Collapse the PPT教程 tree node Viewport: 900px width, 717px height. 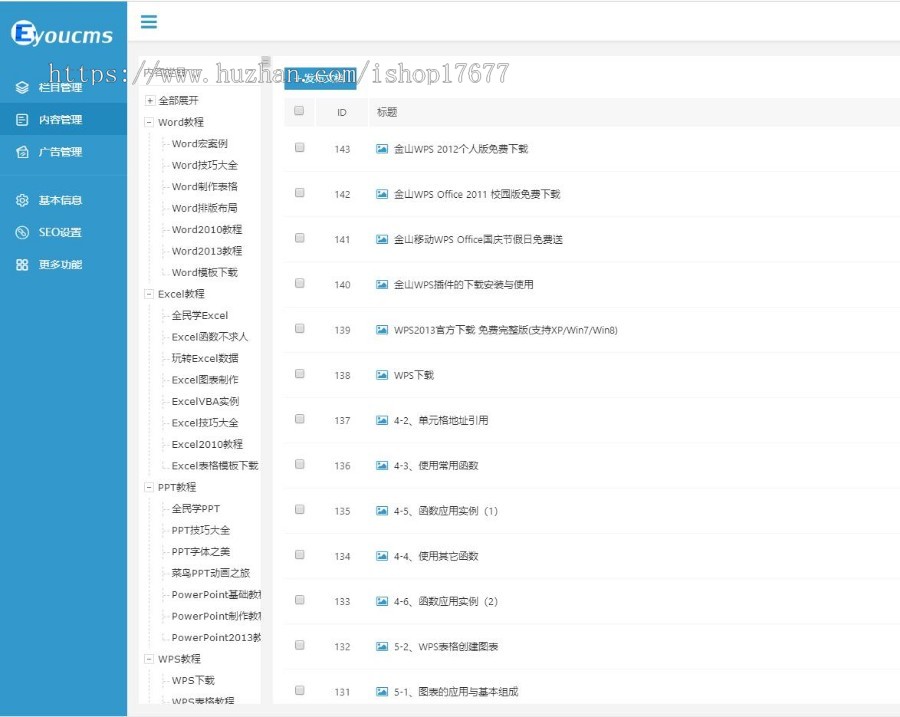click(x=149, y=487)
